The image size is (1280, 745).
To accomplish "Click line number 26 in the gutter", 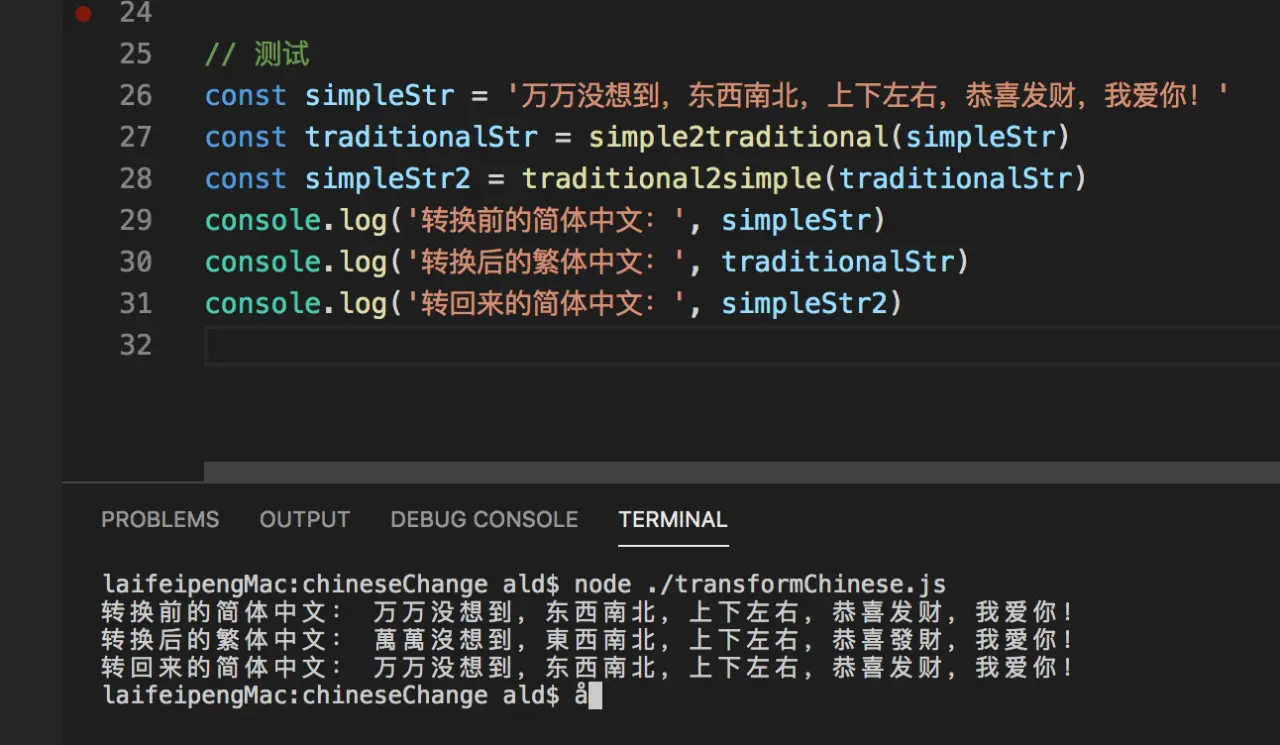I will click(136, 95).
